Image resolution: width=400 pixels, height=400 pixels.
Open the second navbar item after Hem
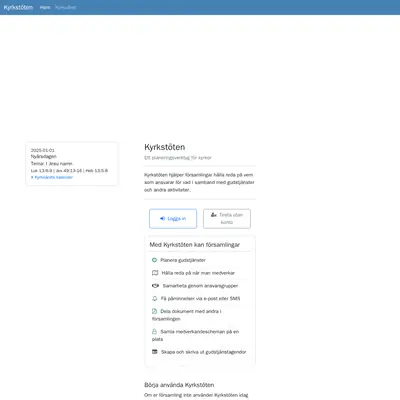66,7
